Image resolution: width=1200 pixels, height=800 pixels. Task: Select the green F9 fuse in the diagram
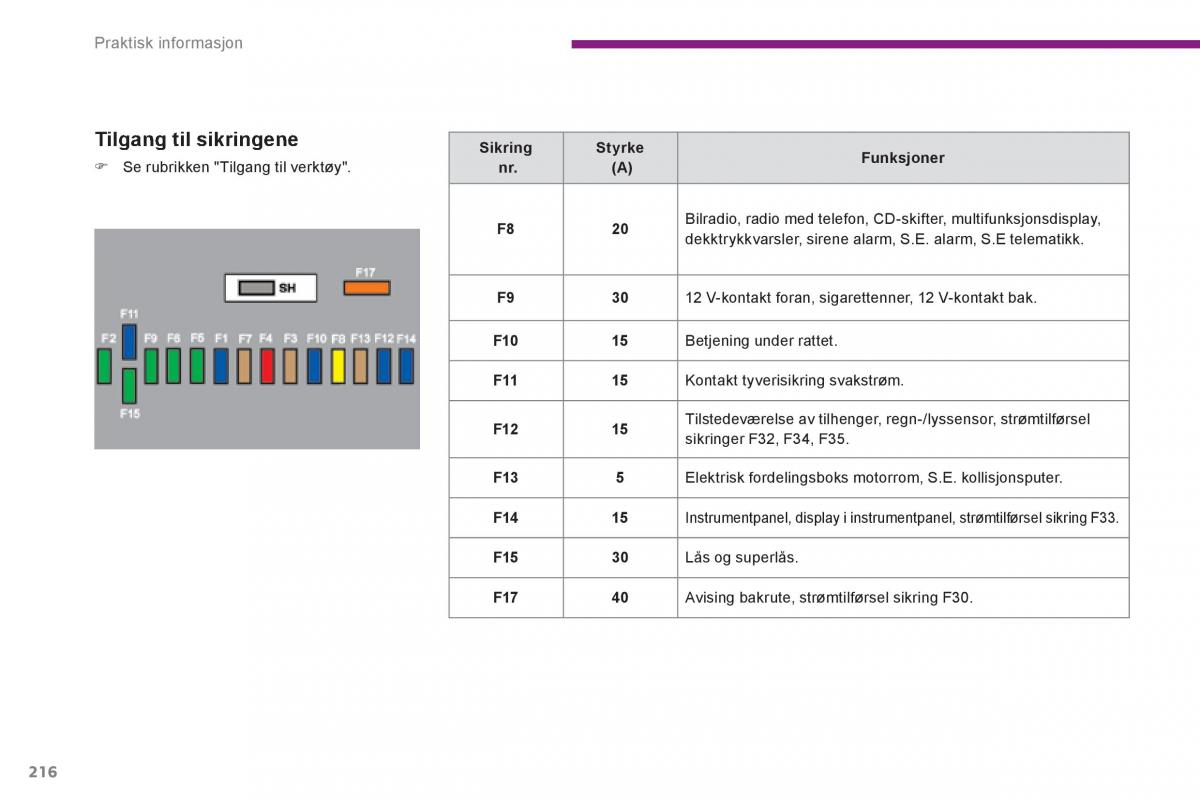(x=151, y=366)
